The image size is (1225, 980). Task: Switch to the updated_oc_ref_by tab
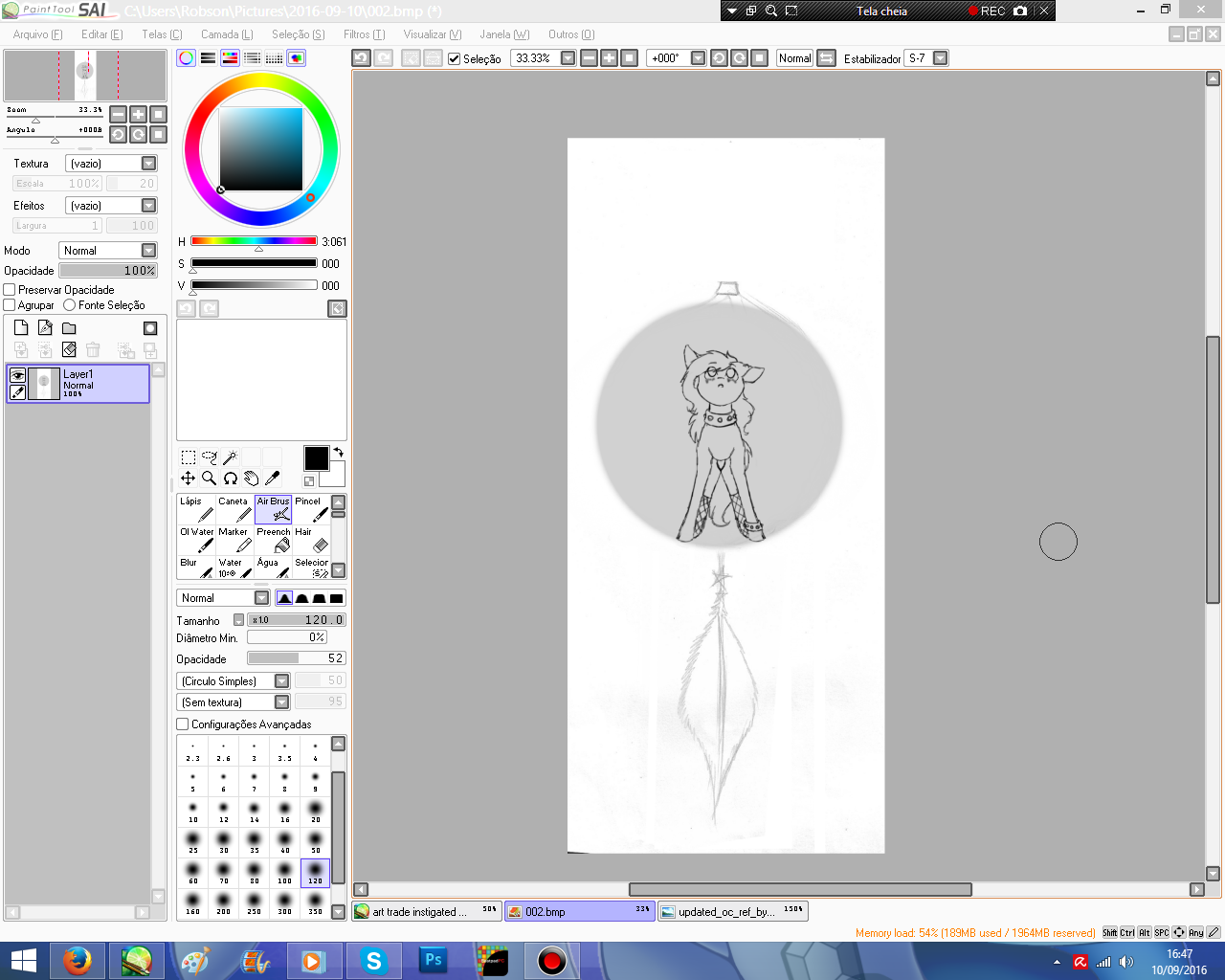733,912
